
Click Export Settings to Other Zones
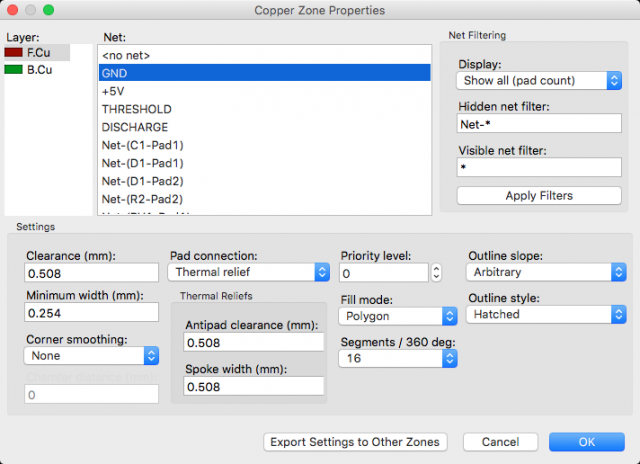click(355, 442)
